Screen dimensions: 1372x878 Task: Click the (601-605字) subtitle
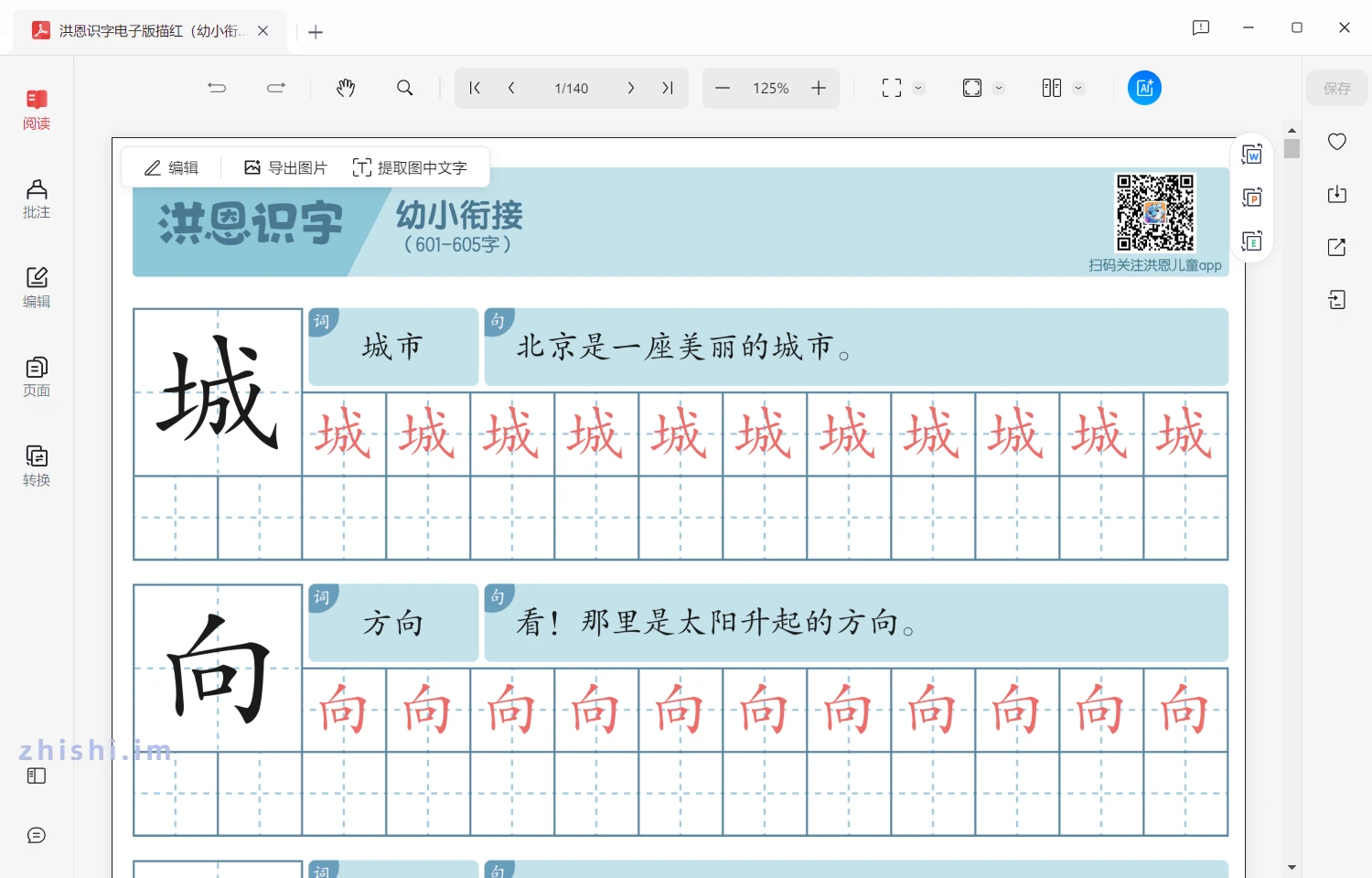(457, 245)
